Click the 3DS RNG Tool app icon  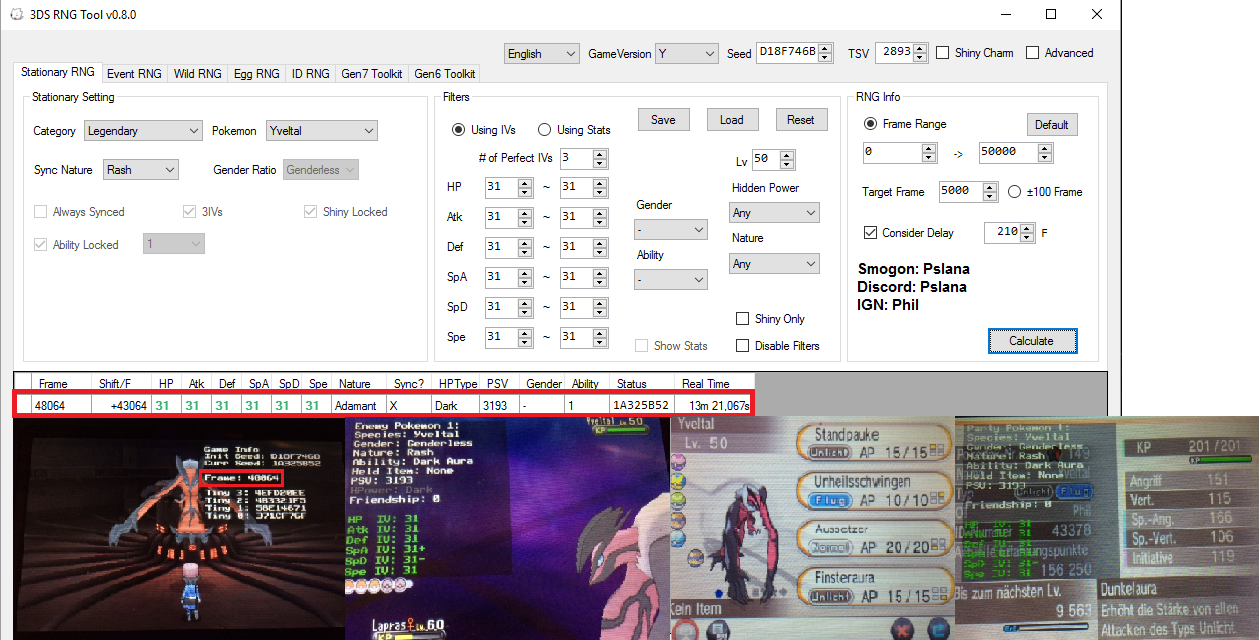pyautogui.click(x=15, y=15)
